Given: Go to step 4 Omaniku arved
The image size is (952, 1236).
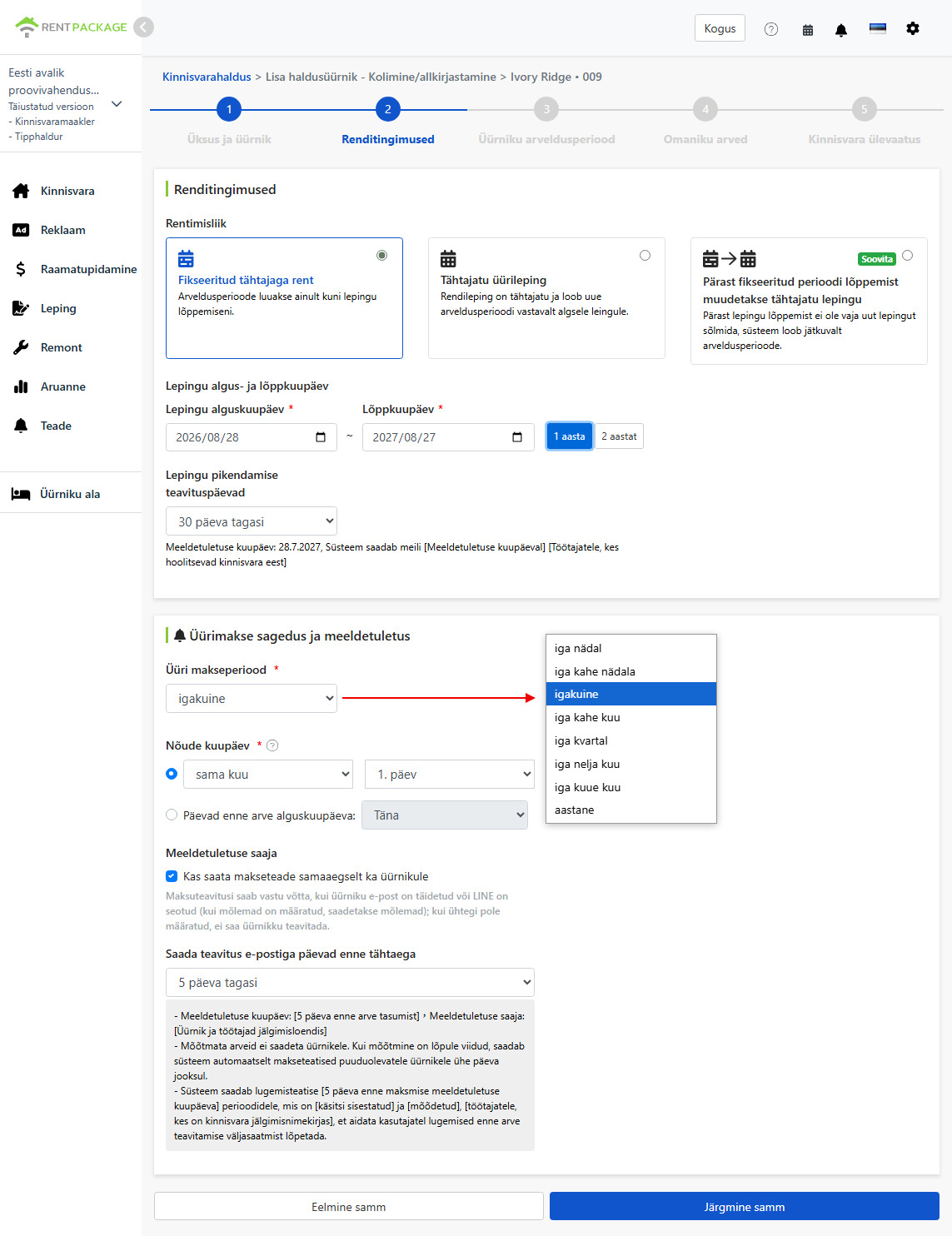Looking at the screenshot, I should tap(705, 109).
